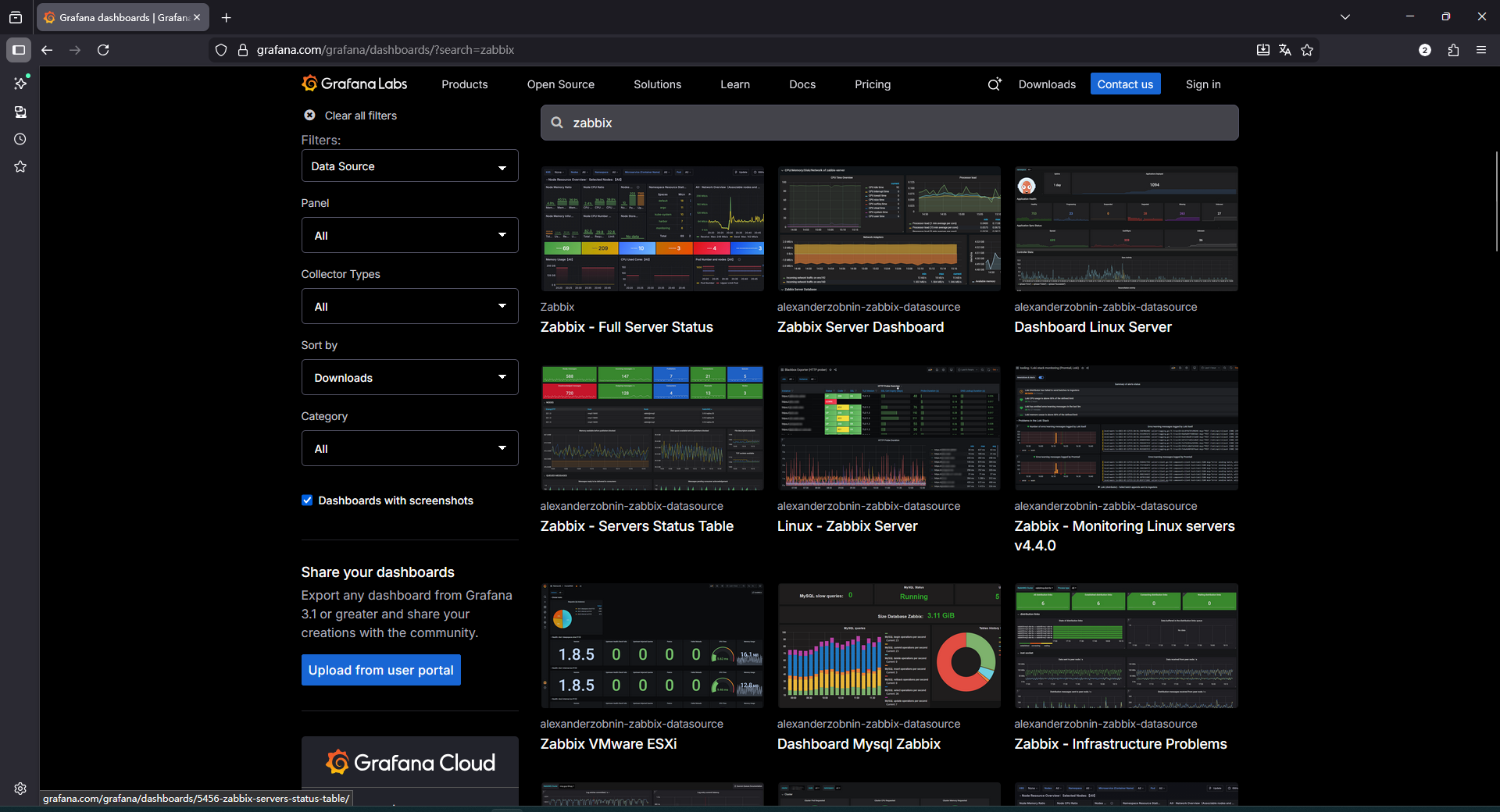This screenshot has height=812, width=1500.
Task: Open the Grafana AI assistant sparkle icon
Action: point(994,84)
